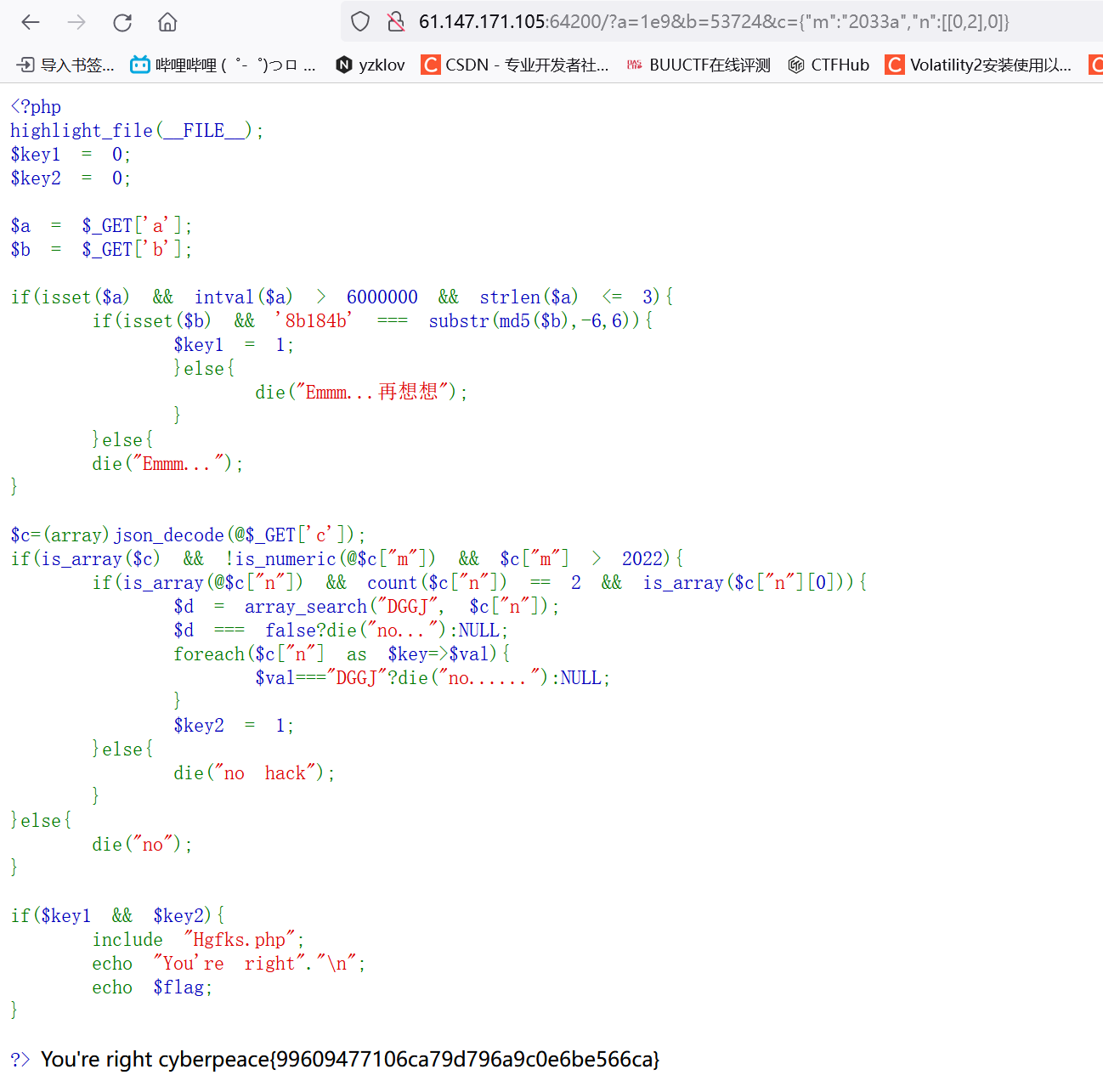The image size is (1103, 1092).
Task: Click the forward navigation arrow
Action: (x=76, y=22)
